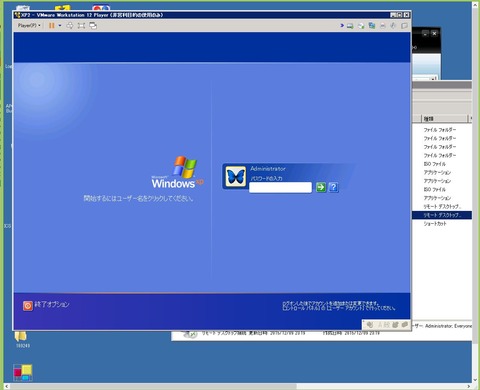Open the Player(P) menu in VMware

pyautogui.click(x=29, y=25)
